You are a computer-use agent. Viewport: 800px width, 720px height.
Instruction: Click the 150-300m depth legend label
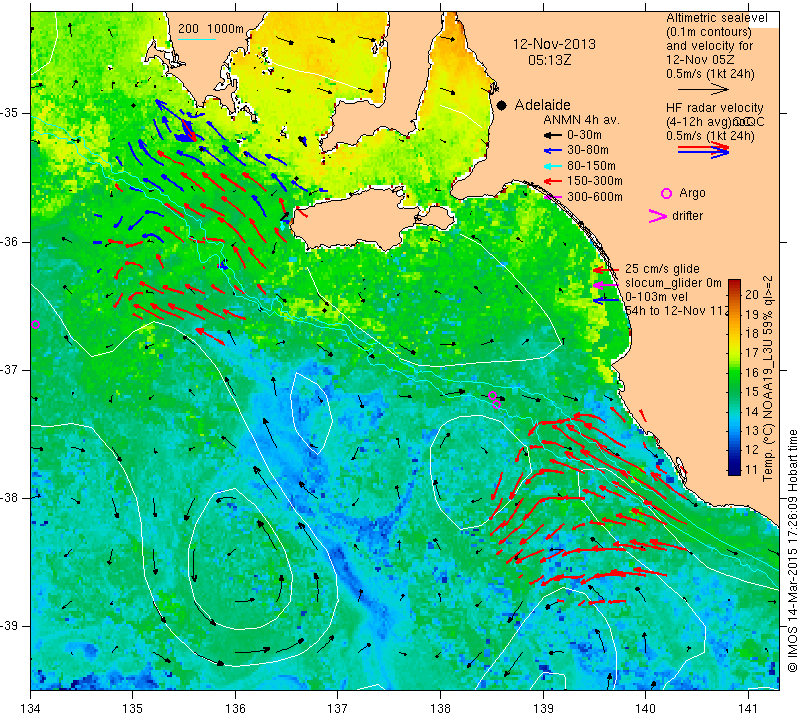(595, 181)
